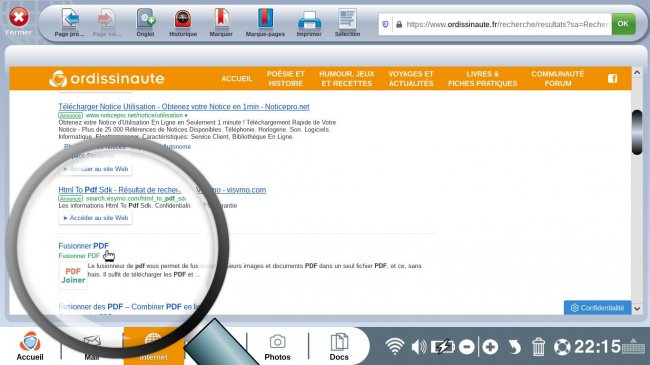Click the PDF Joiner thumbnail
Screen dimensions: 650x365
click(x=73, y=275)
